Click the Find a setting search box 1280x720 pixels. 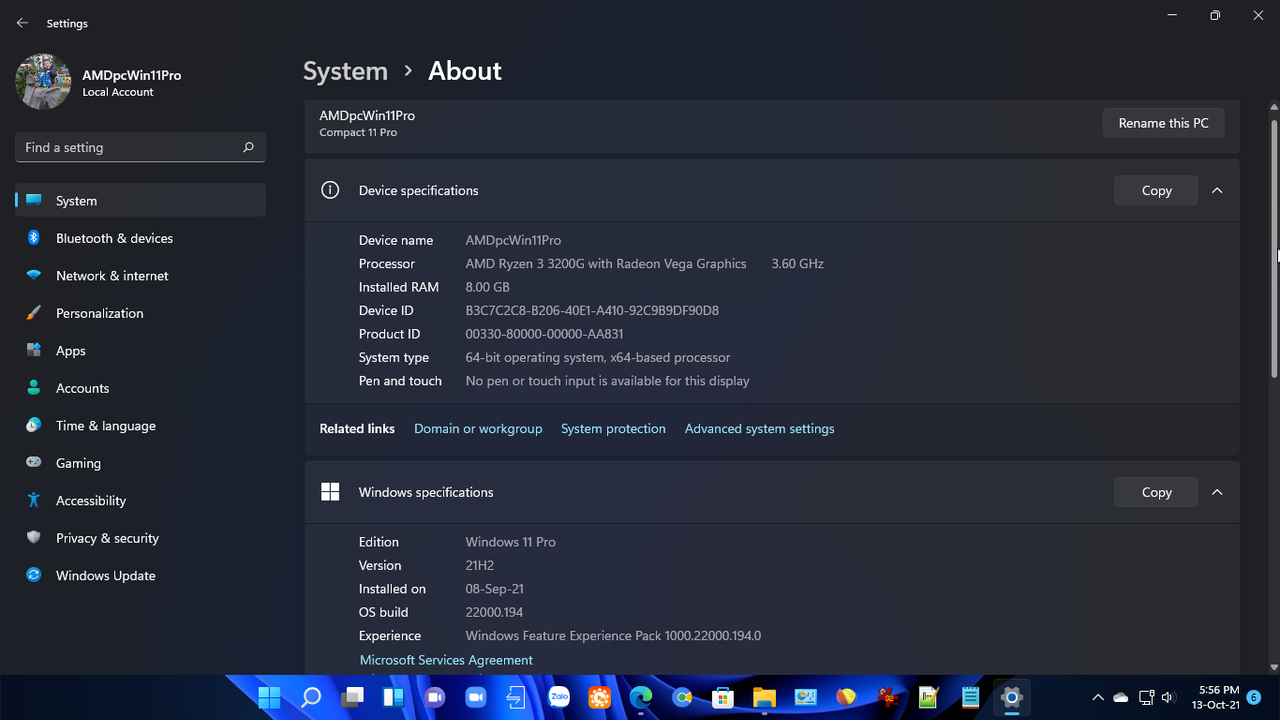point(140,147)
